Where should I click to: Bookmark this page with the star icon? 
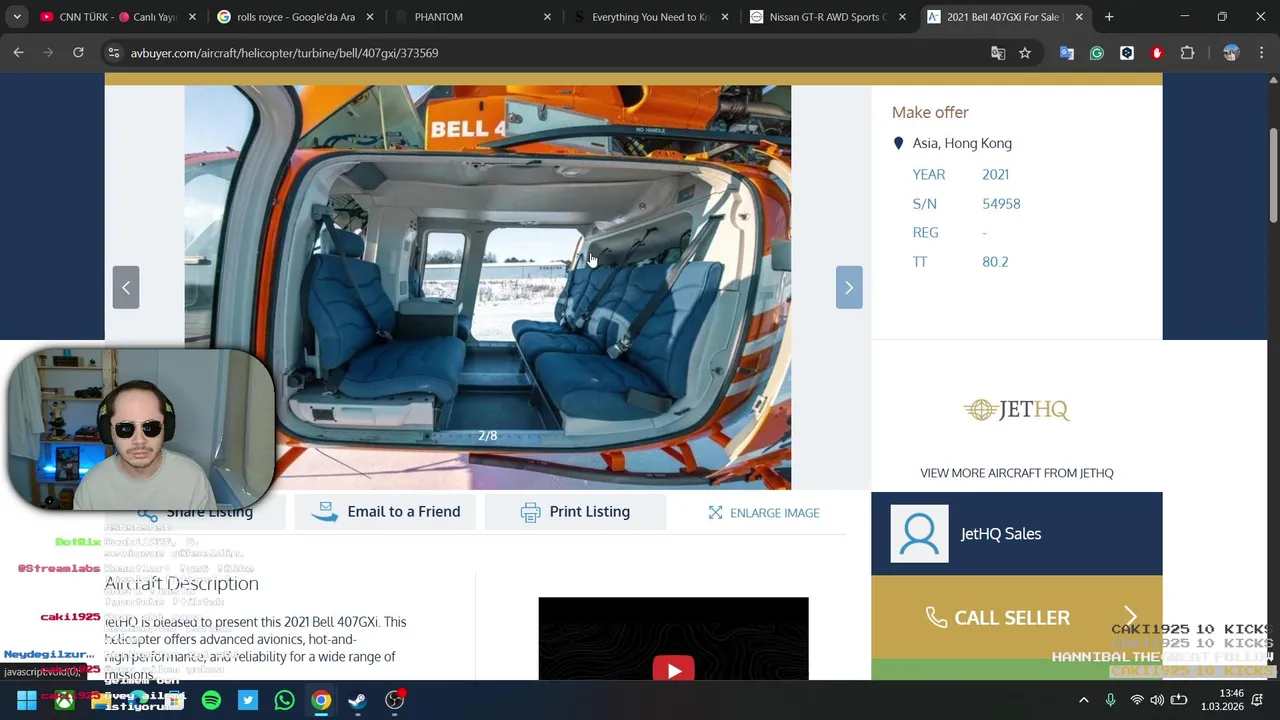point(1025,53)
